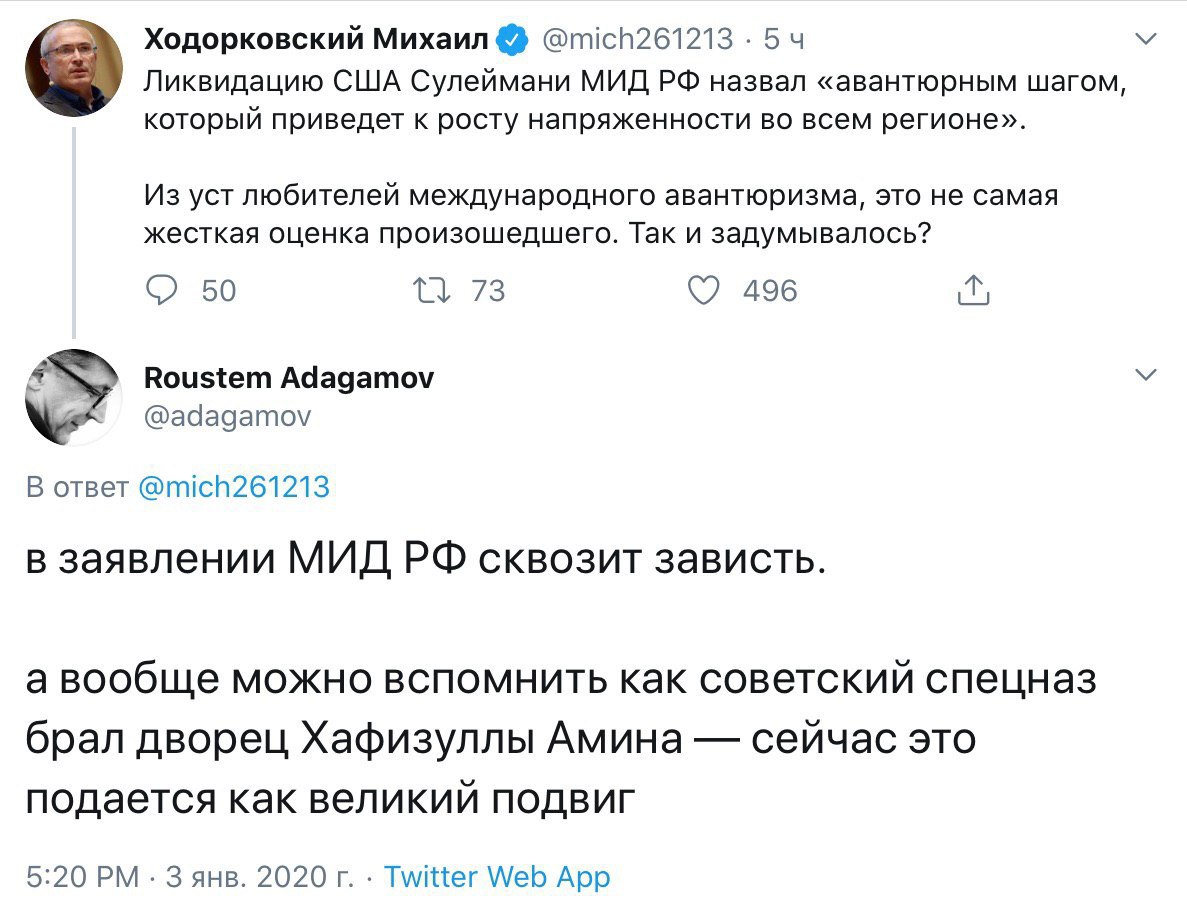Screen dimensions: 1187x923
Task: Click the @mich261213 mention after "В ответ"
Action: click(231, 487)
